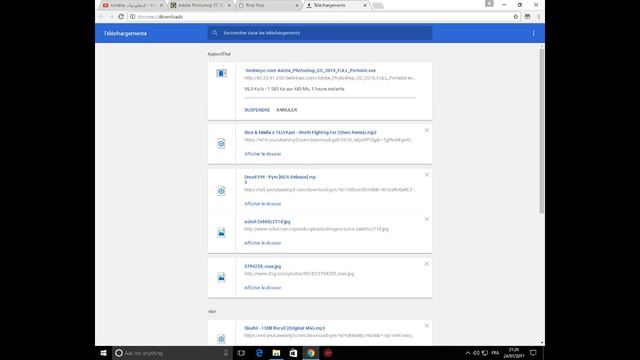Click the suhd jpg image file icon

coord(221,233)
